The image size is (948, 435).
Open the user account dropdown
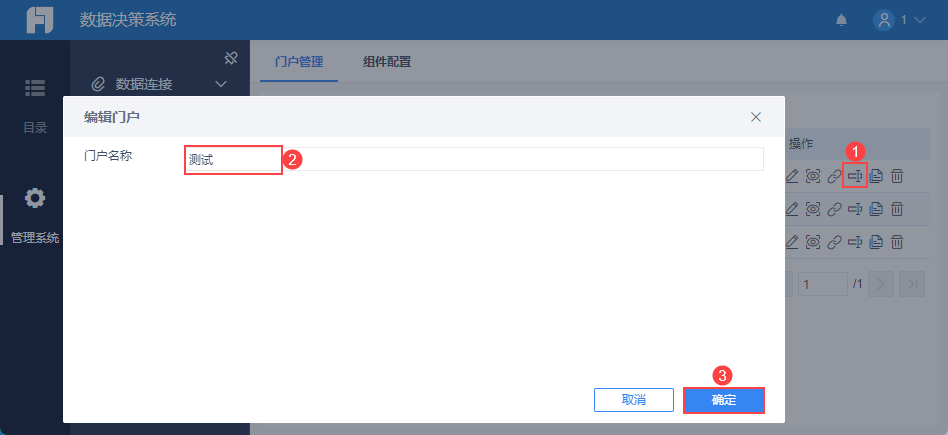899,20
